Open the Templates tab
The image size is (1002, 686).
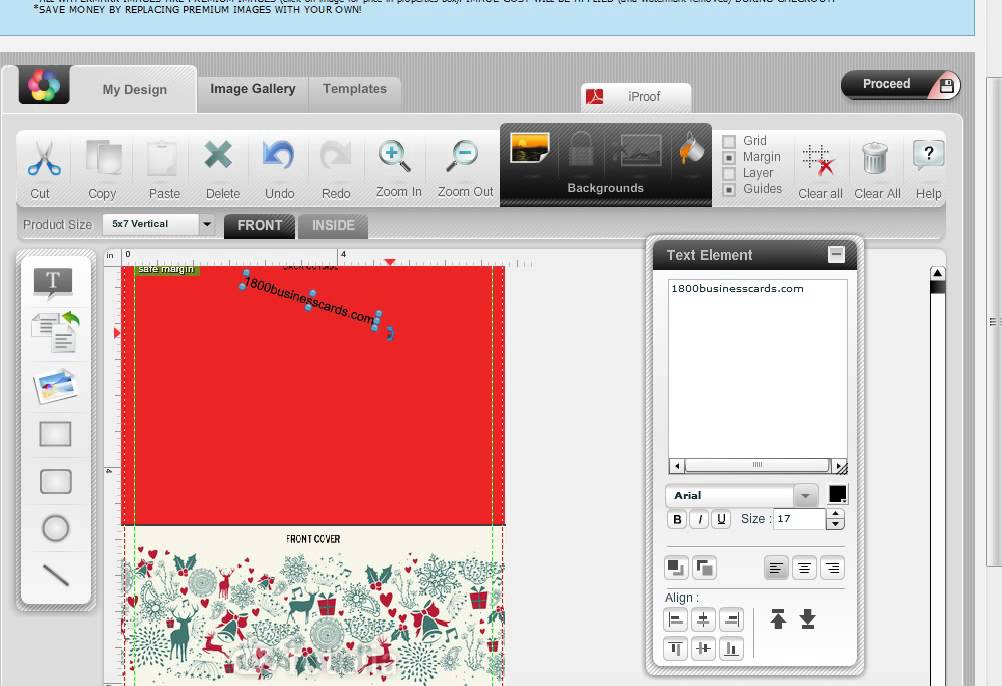coord(355,89)
